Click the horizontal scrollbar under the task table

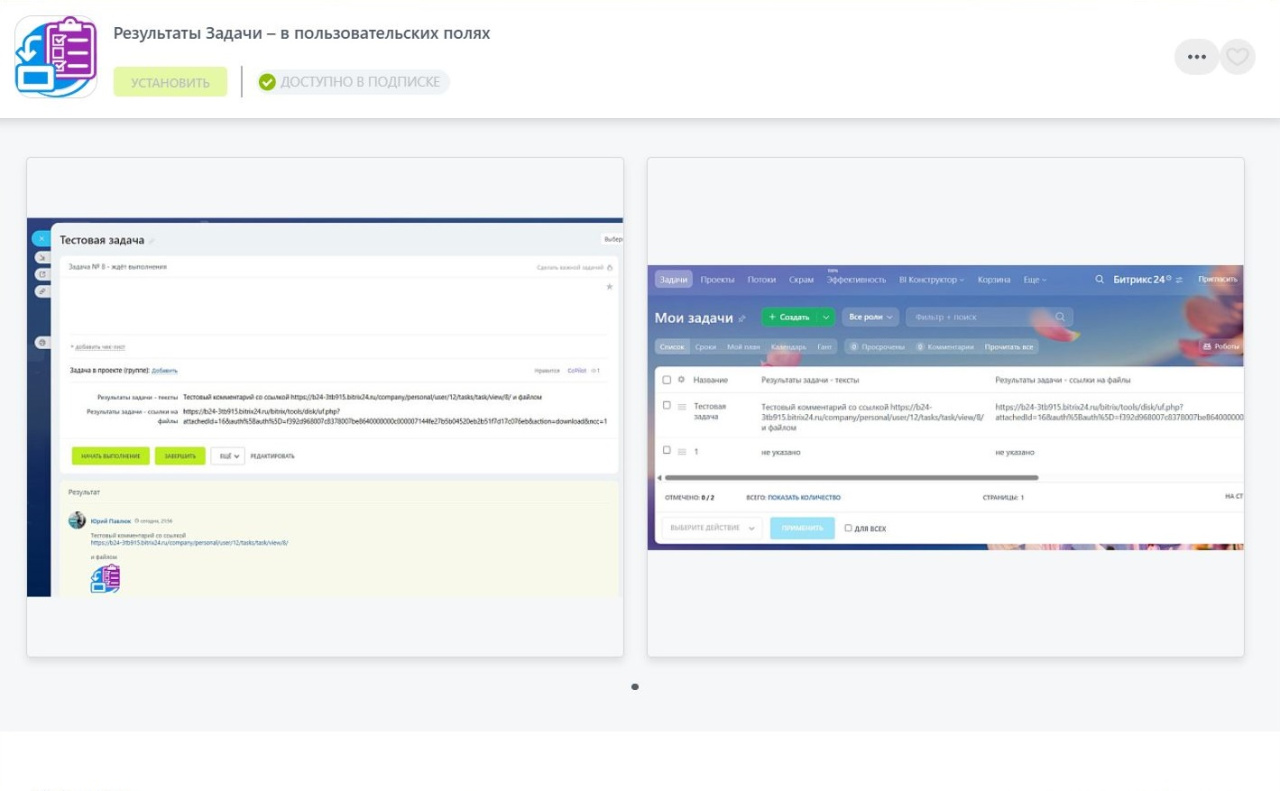850,478
